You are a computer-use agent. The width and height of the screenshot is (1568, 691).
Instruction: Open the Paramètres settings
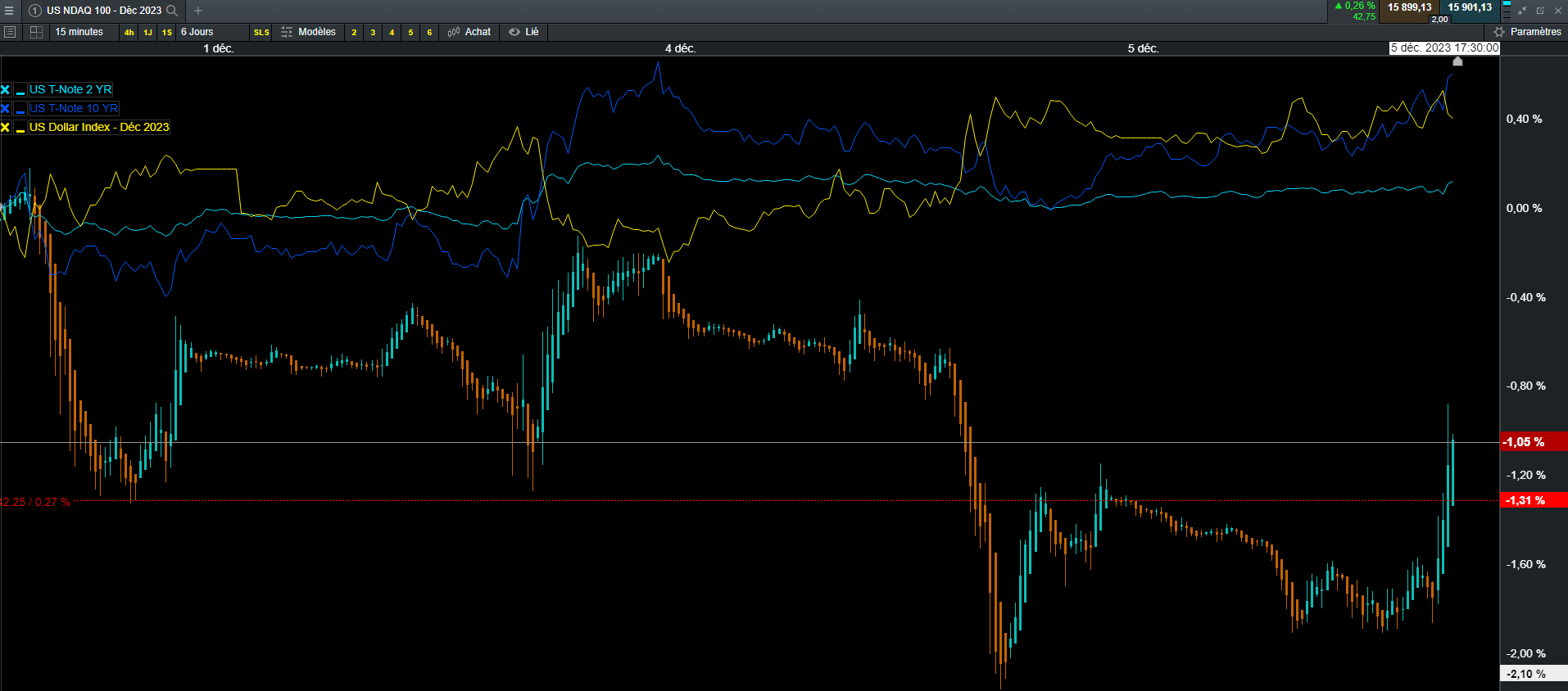[1528, 32]
